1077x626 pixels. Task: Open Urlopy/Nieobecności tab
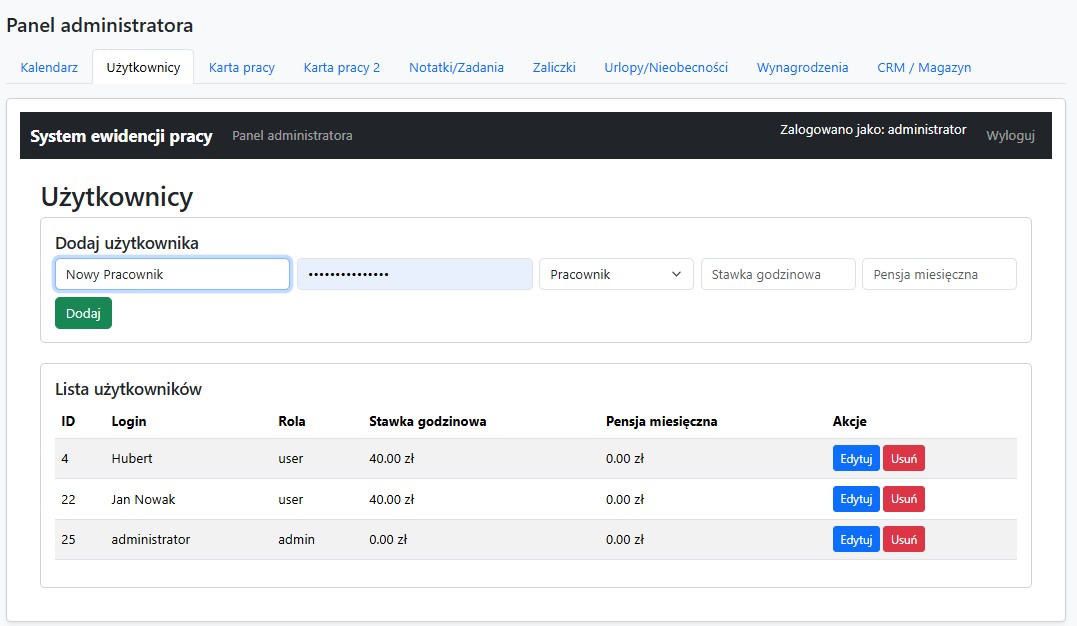tap(665, 67)
